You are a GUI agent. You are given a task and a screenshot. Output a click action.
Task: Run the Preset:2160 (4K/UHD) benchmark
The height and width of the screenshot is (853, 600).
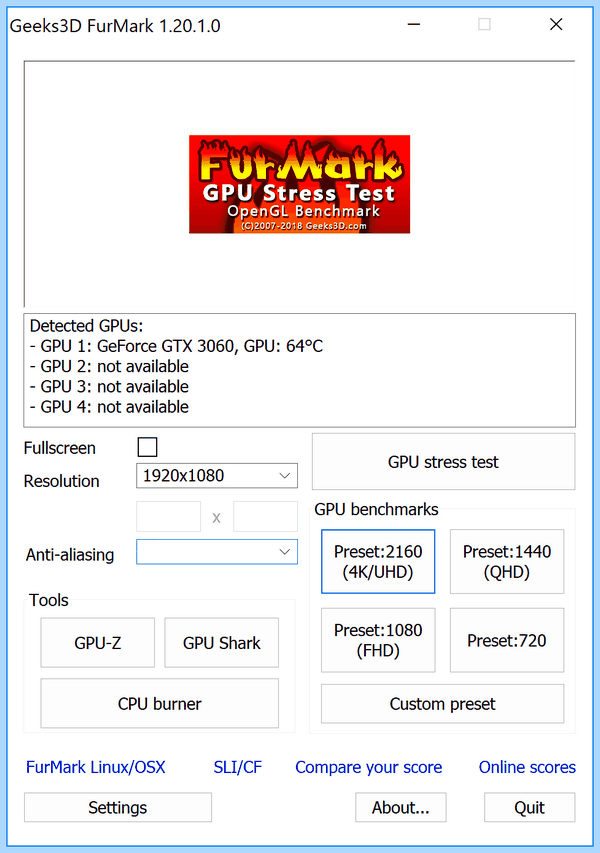pos(378,561)
